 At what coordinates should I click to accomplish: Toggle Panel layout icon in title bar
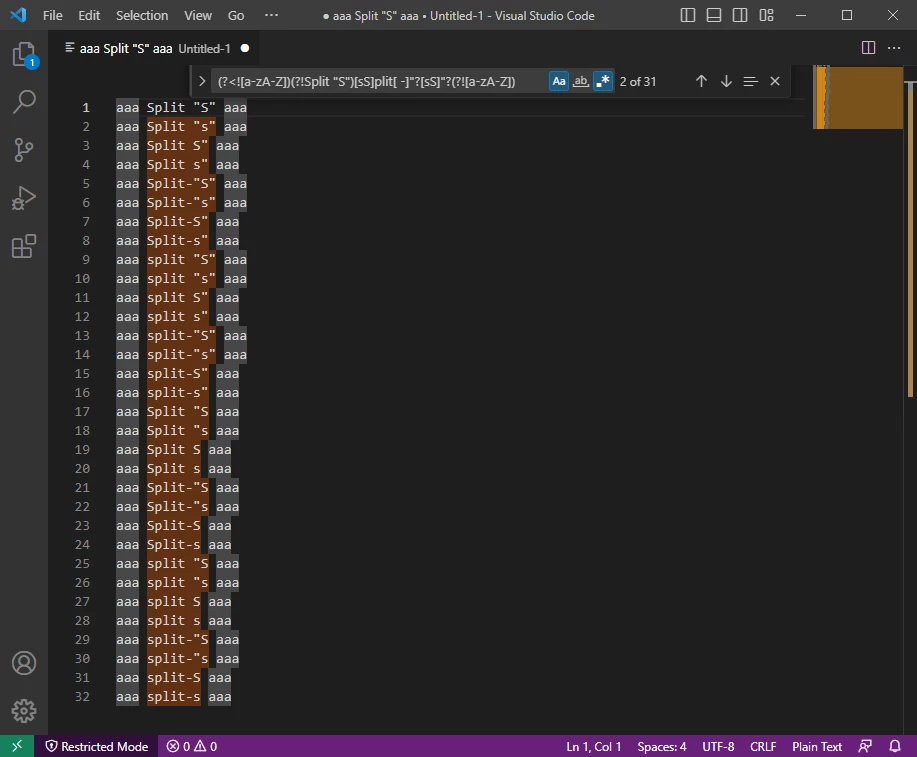click(713, 15)
